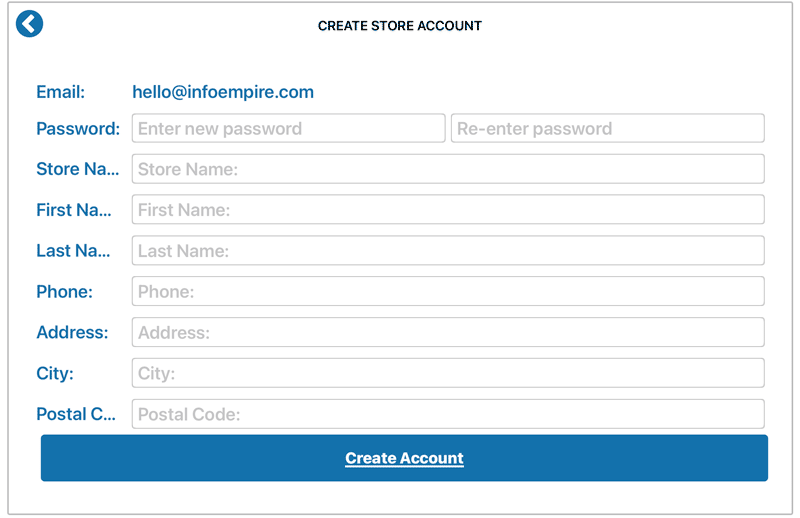Click into the First Name field
Image resolution: width=800 pixels, height=518 pixels.
click(448, 210)
